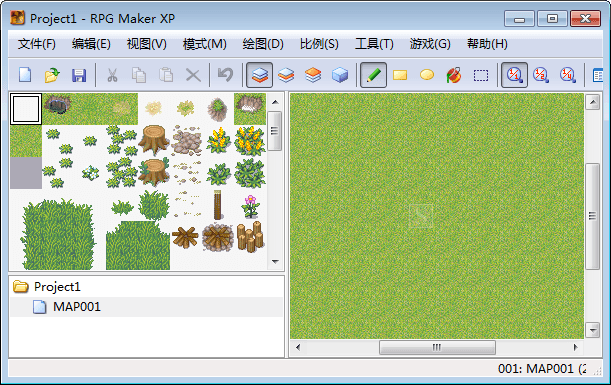611x385 pixels.
Task: Click the tileset palette scrollbar thumb
Action: 275,131
